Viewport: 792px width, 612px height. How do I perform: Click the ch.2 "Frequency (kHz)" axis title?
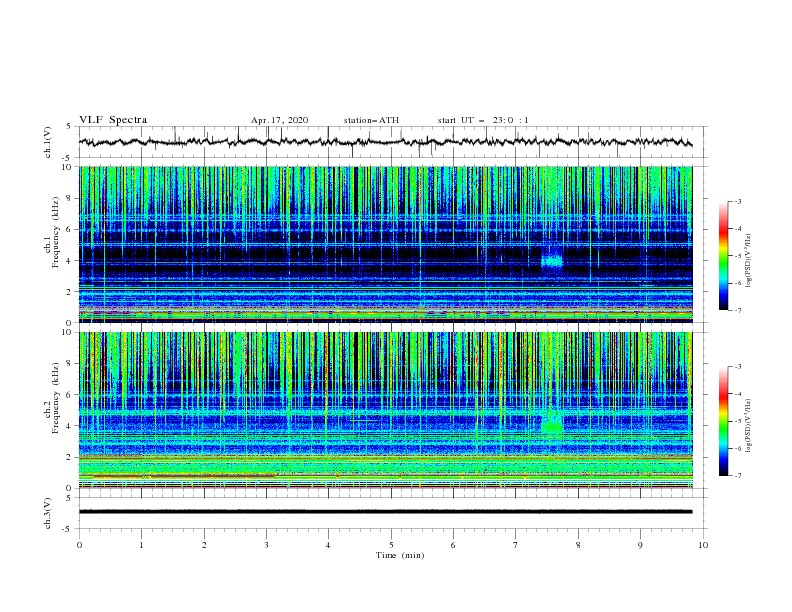[56, 398]
